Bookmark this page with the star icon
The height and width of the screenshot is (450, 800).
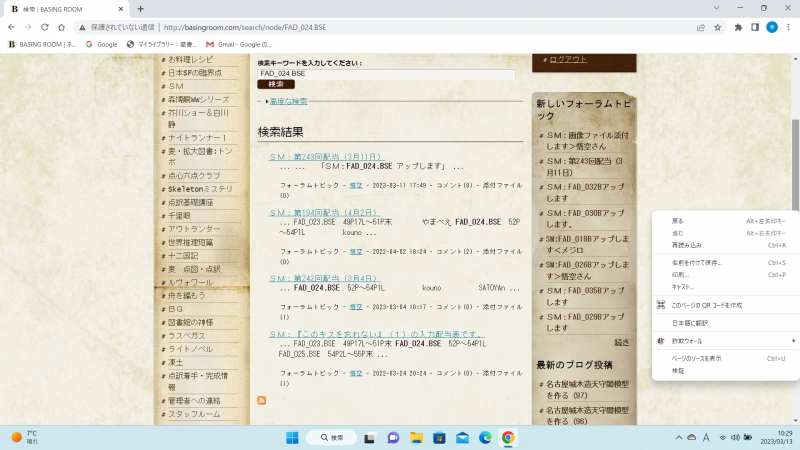(x=718, y=27)
